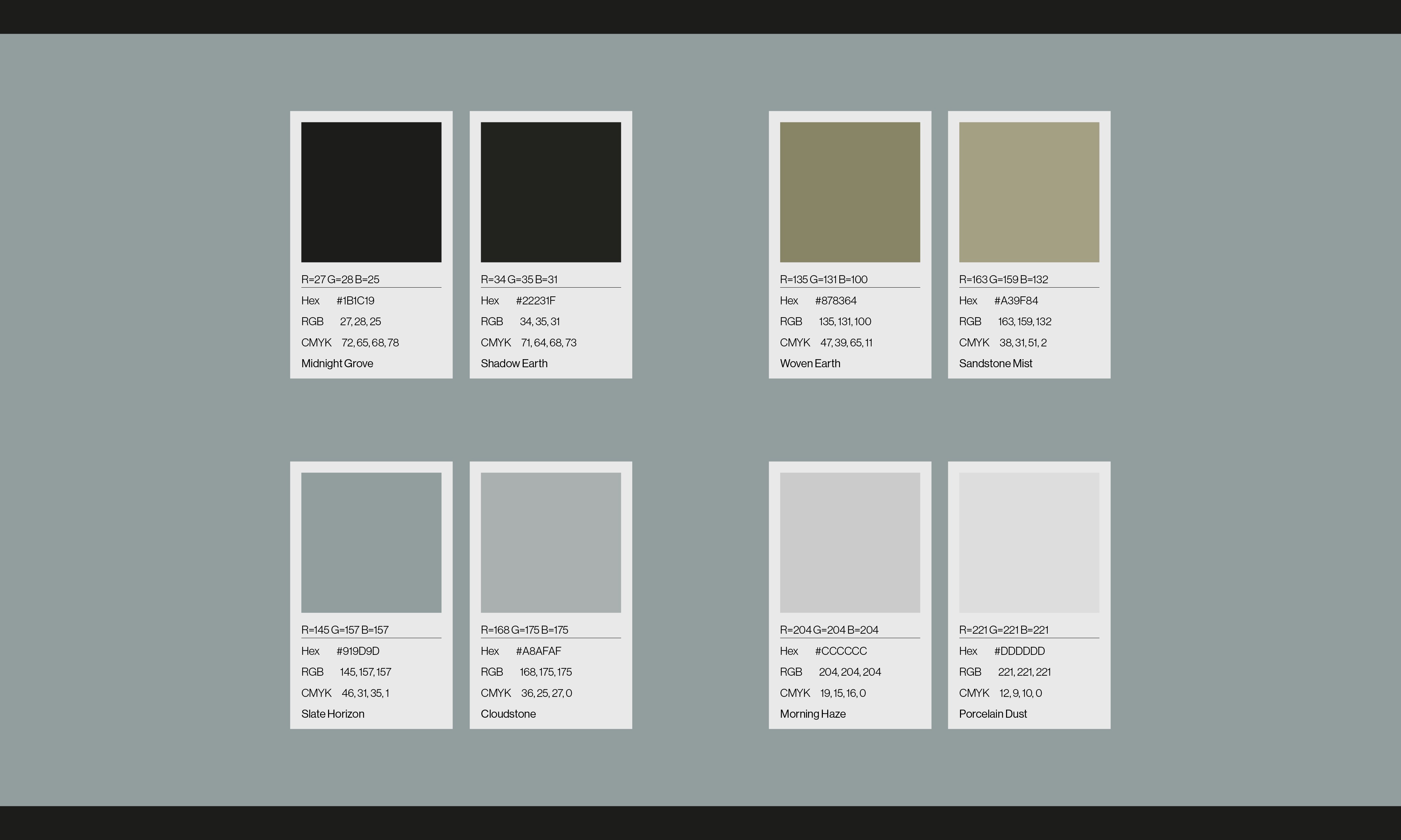Screen dimensions: 1401x840
Task: Pick the Cloudstone grey square
Action: (551, 542)
